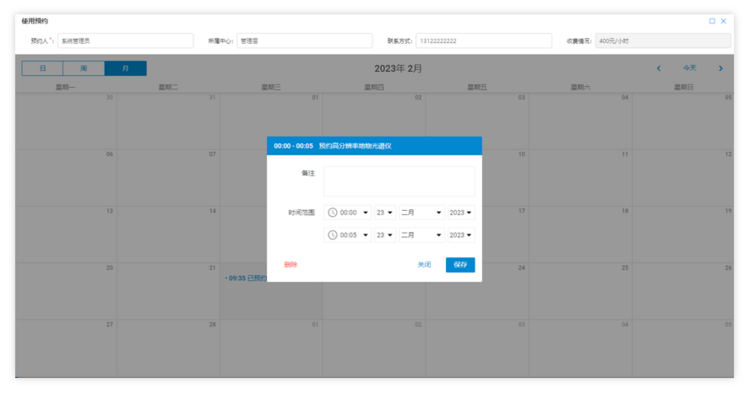
Task: Go to previous month arrow
Action: (659, 68)
